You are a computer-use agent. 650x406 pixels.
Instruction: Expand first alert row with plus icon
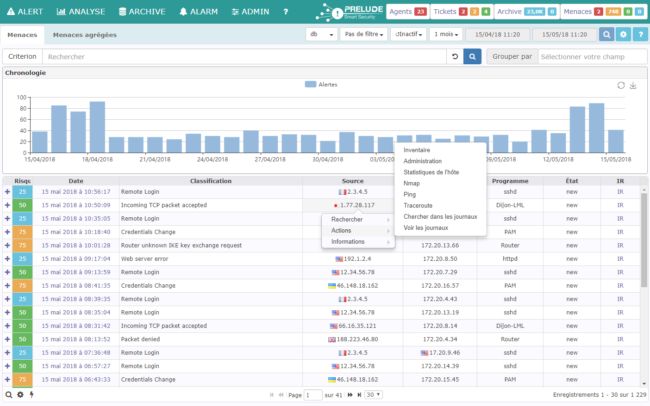7,190
